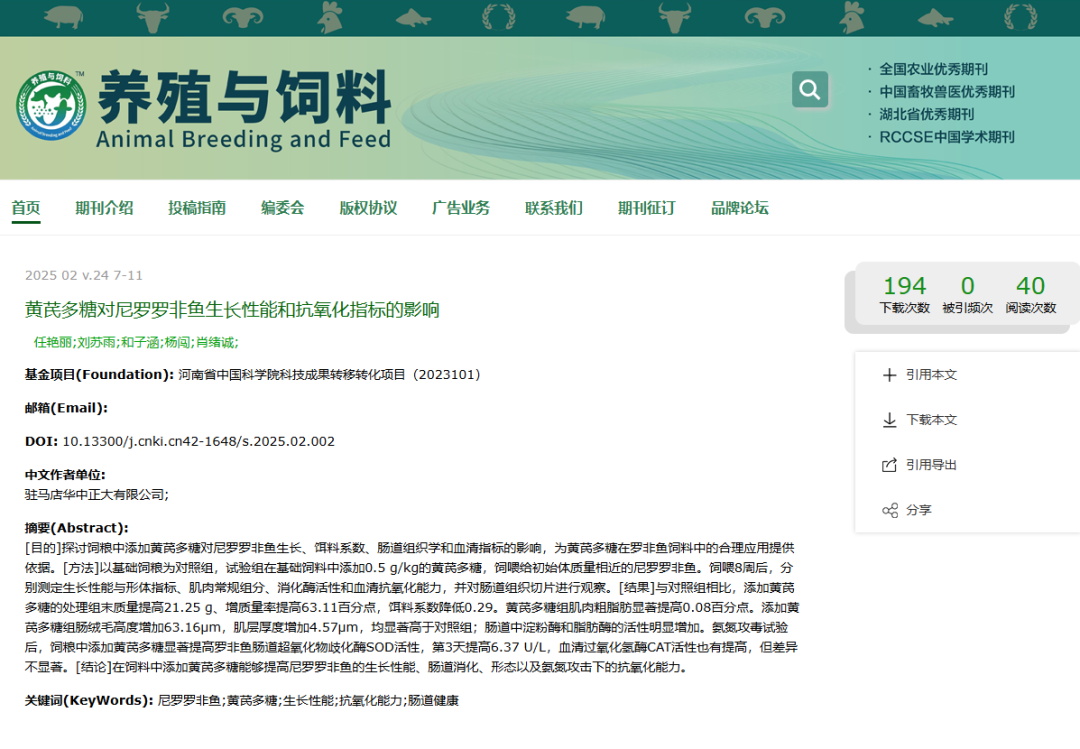Screen dimensions: 1080x749
Task: Click the round journal logo emblem
Action: (x=52, y=105)
